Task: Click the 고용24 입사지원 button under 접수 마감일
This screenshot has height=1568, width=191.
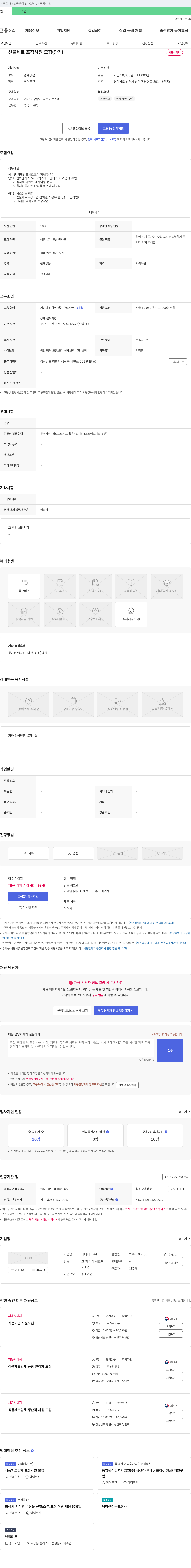Action: tap(28, 897)
